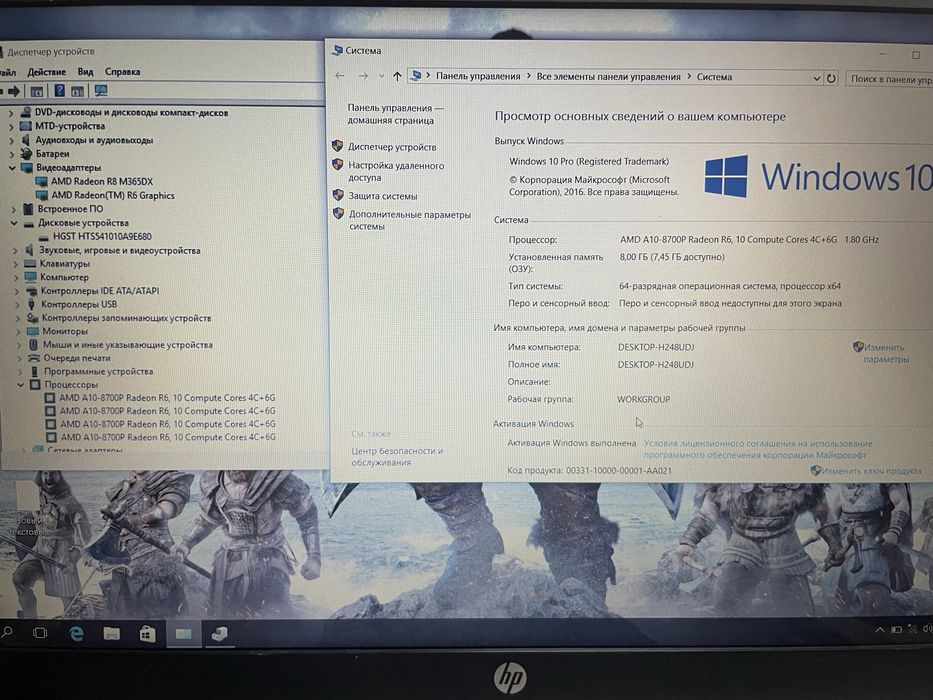Open Windows search from the taskbar
The width and height of the screenshot is (933, 700).
(7, 632)
